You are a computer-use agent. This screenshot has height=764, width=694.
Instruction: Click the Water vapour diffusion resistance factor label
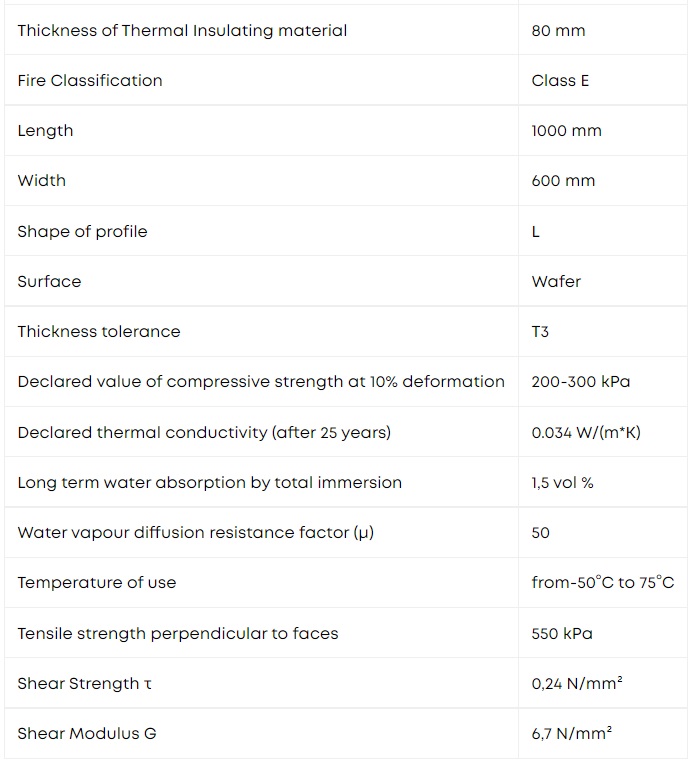tap(195, 533)
